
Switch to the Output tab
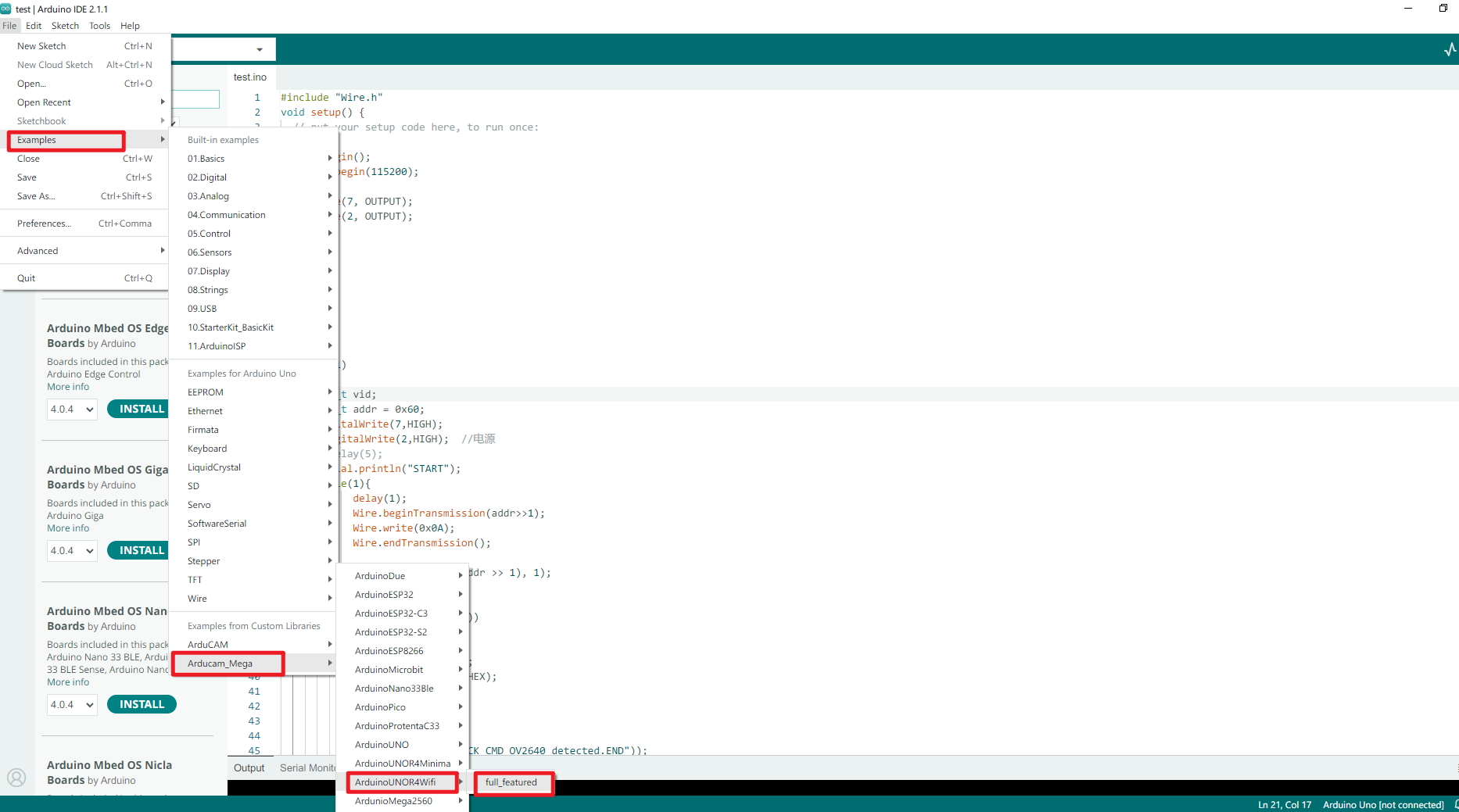pyautogui.click(x=249, y=768)
